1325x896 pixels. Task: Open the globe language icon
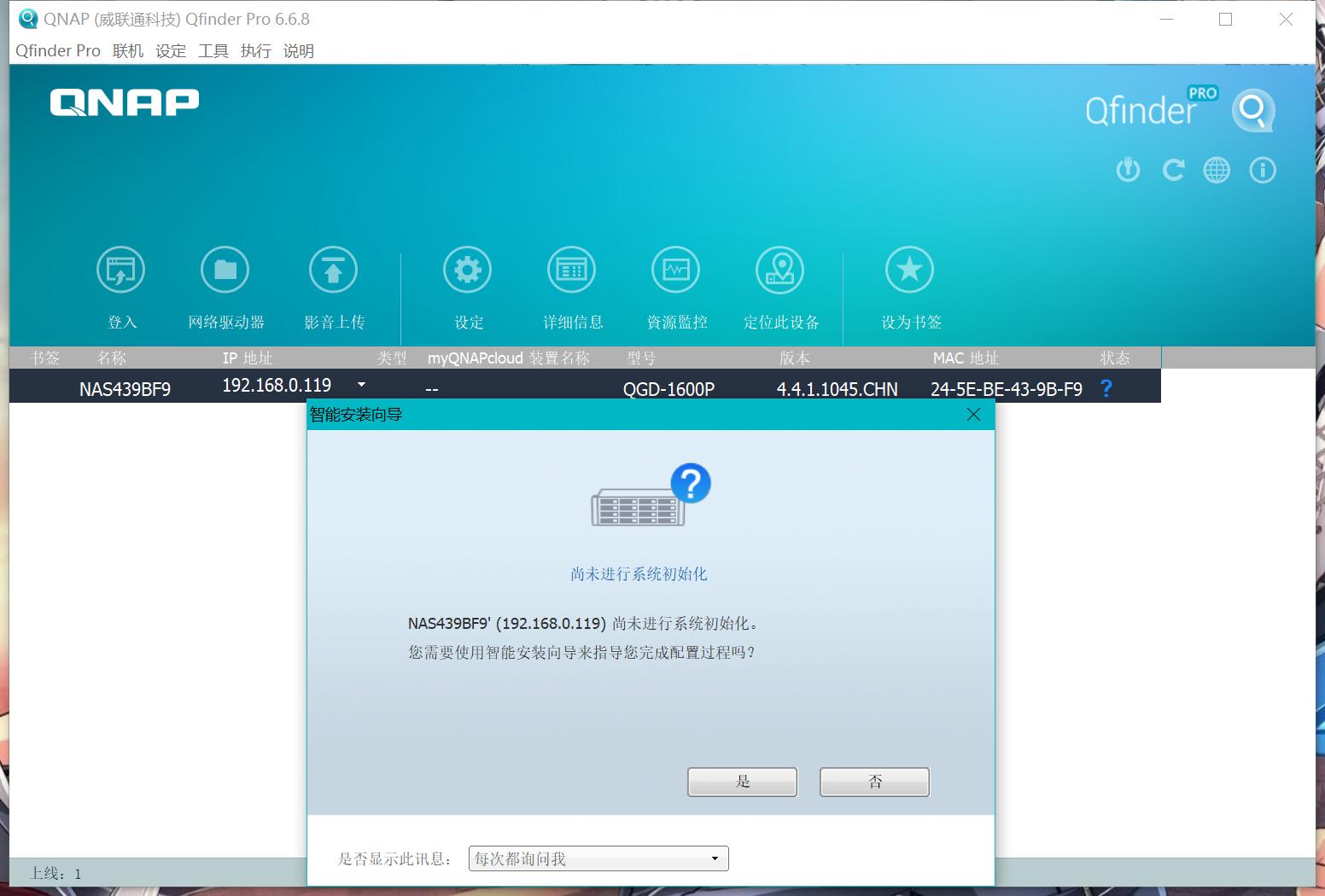1217,170
